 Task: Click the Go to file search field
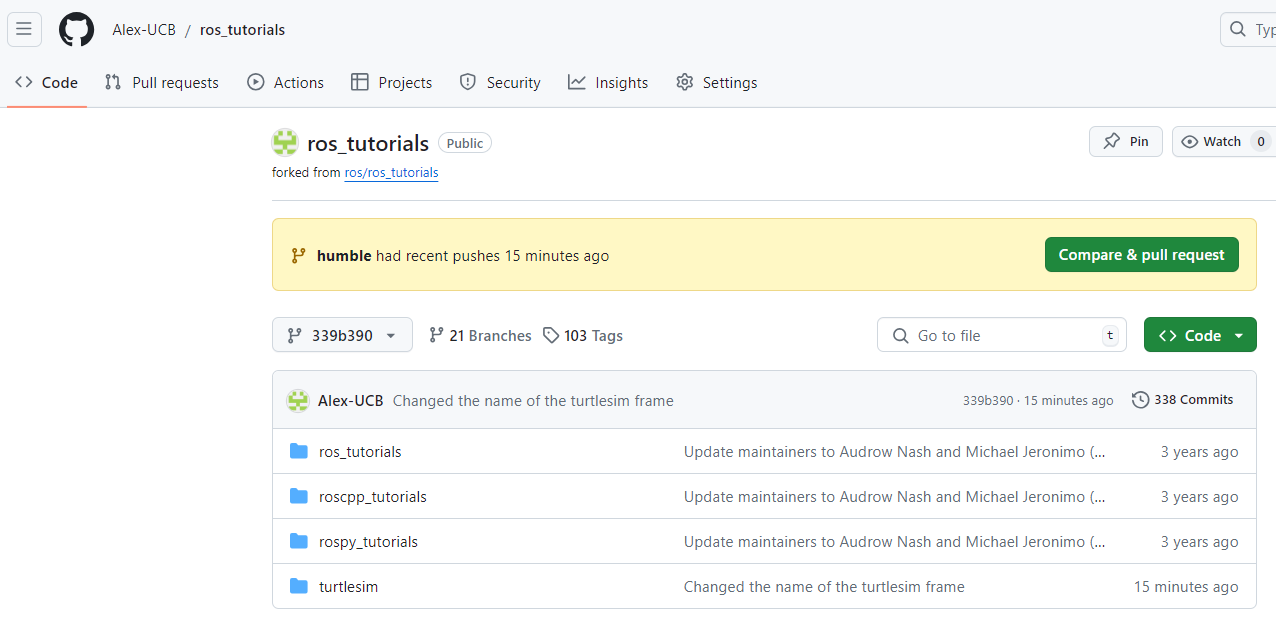(x=1002, y=335)
